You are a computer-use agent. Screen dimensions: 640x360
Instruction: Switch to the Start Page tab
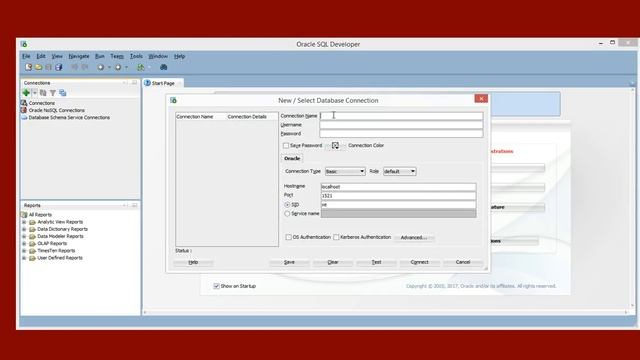163,83
